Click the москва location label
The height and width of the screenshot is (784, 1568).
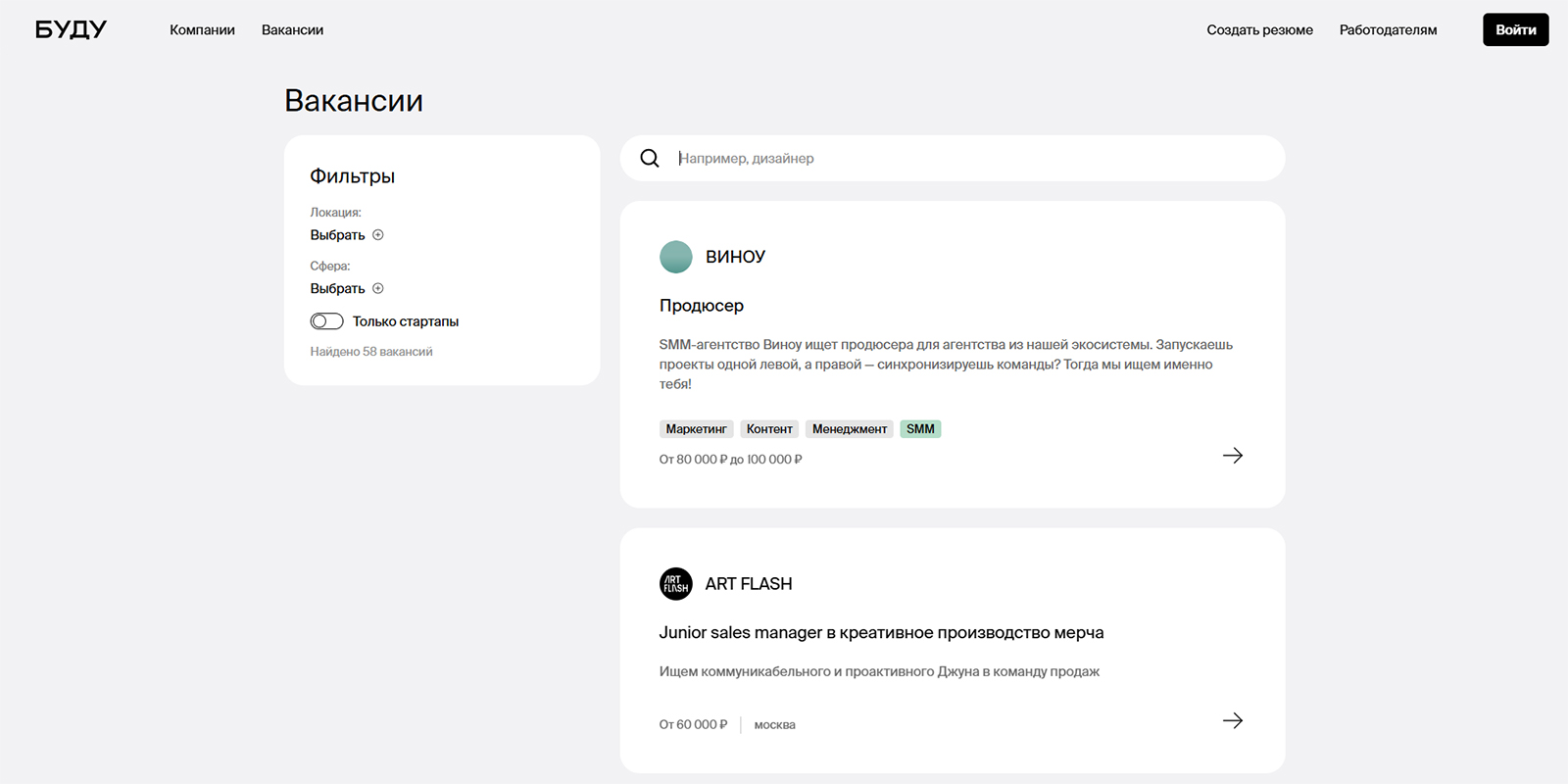pyautogui.click(x=775, y=725)
